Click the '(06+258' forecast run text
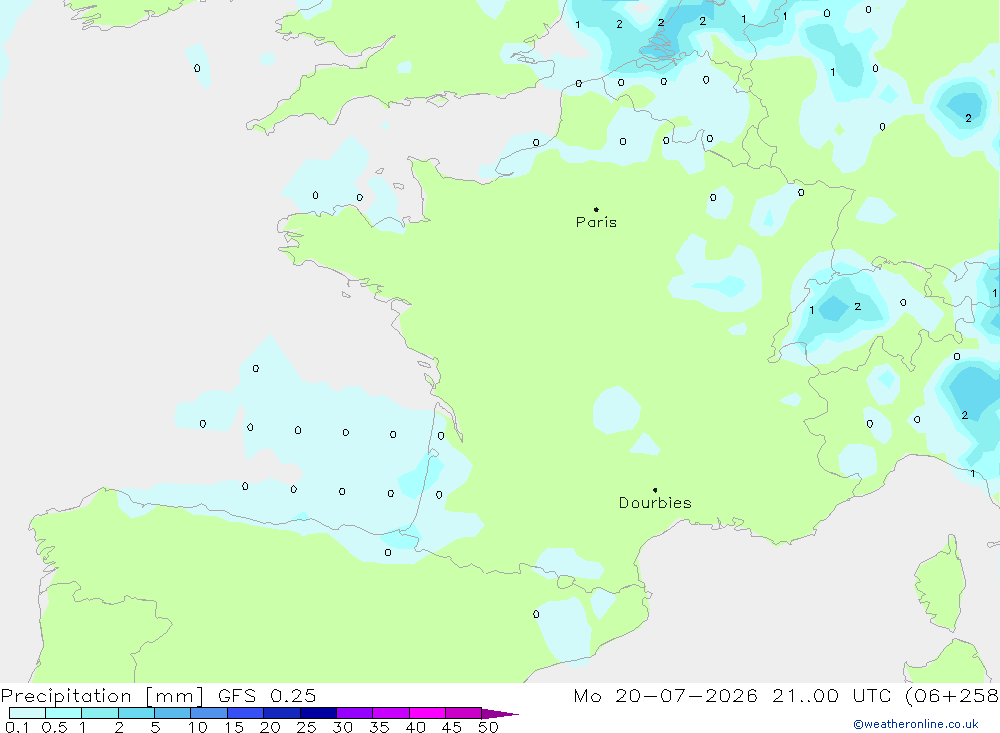Image resolution: width=1000 pixels, height=733 pixels. pyautogui.click(x=952, y=695)
